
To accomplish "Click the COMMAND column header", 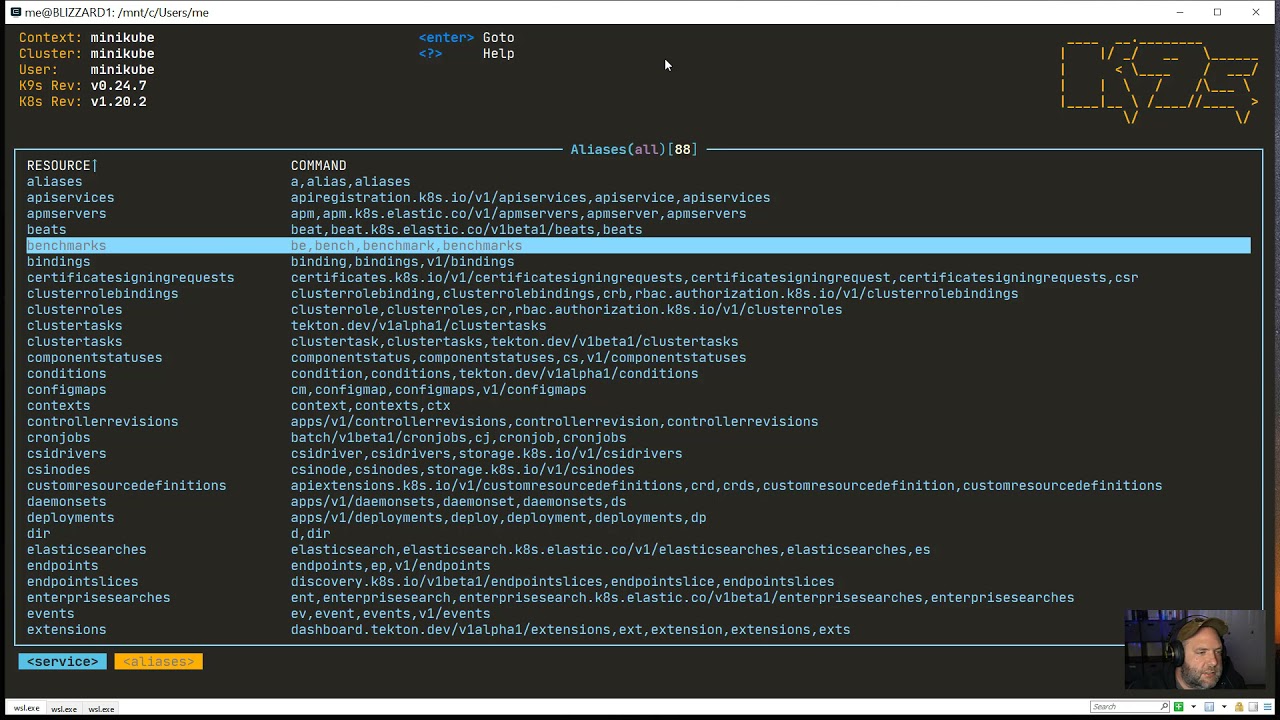I will tap(318, 165).
